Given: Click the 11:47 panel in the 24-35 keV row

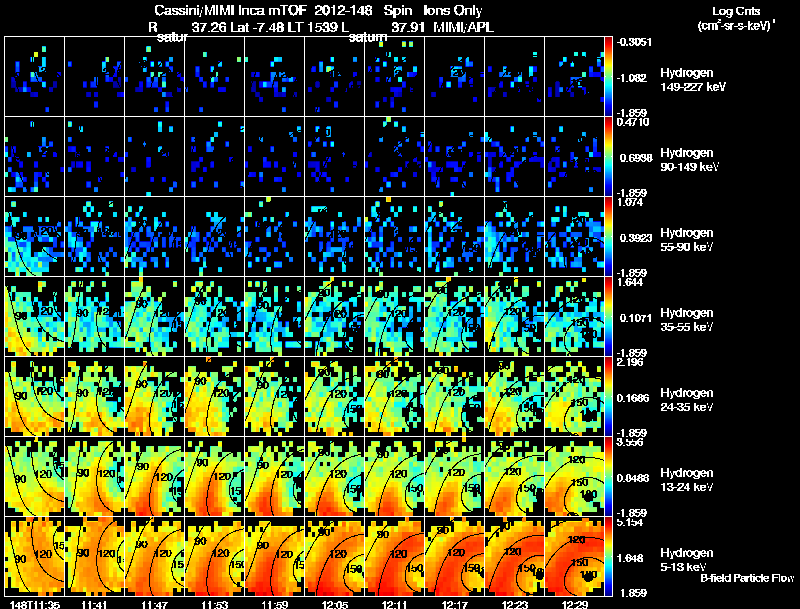Looking at the screenshot, I should 155,397.
